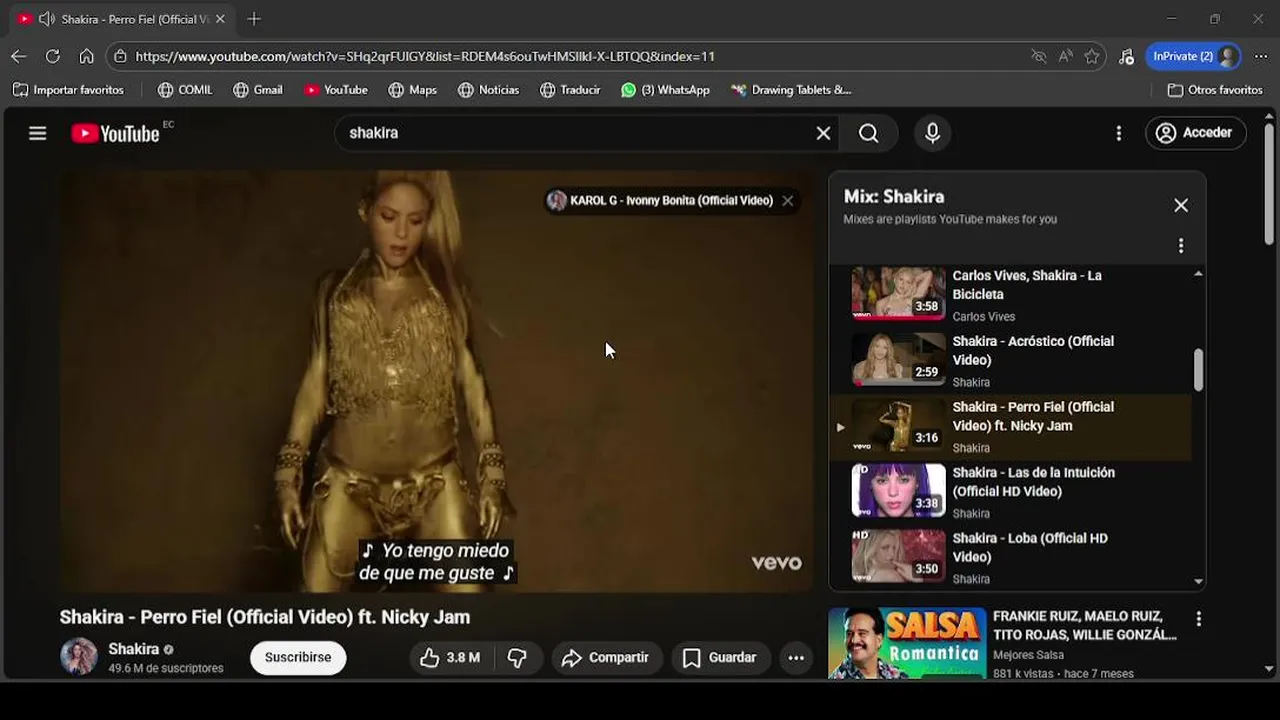The image size is (1280, 720).
Task: Click the video player area to pause
Action: 436,380
